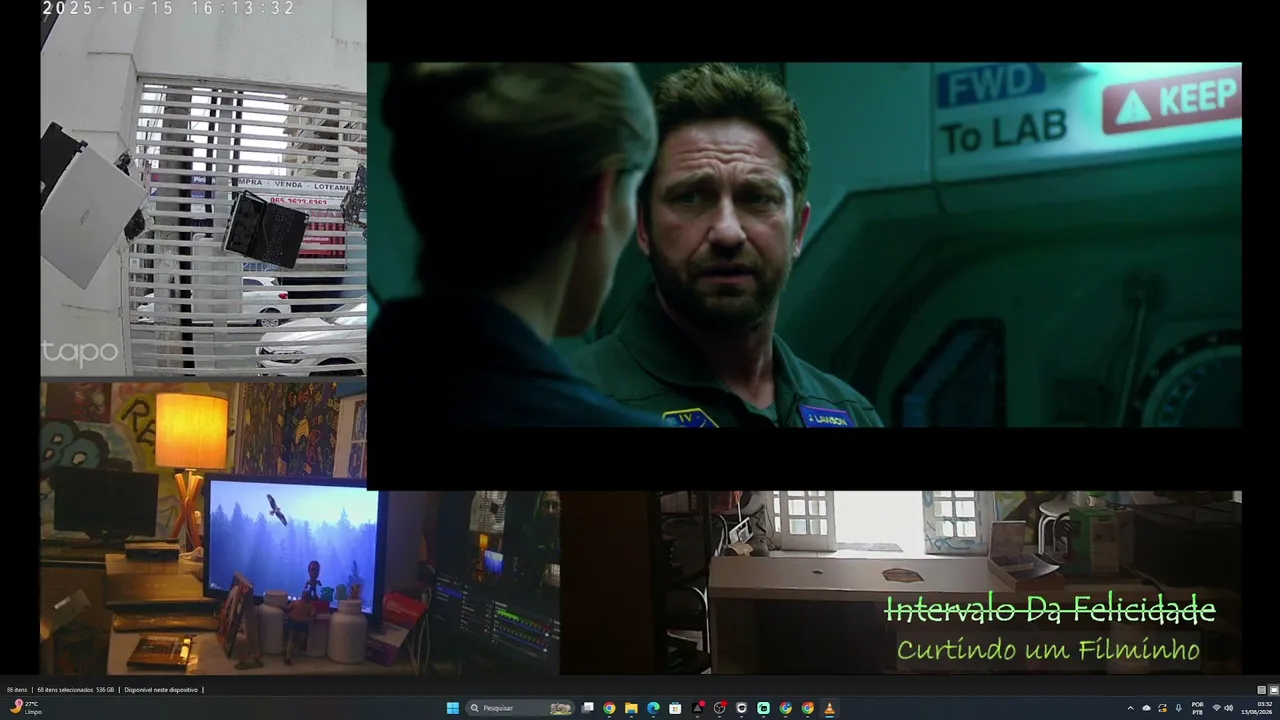Screen dimensions: 1280x720
Task: Open the clock and calendar showing 03:32
Action: (1257, 708)
